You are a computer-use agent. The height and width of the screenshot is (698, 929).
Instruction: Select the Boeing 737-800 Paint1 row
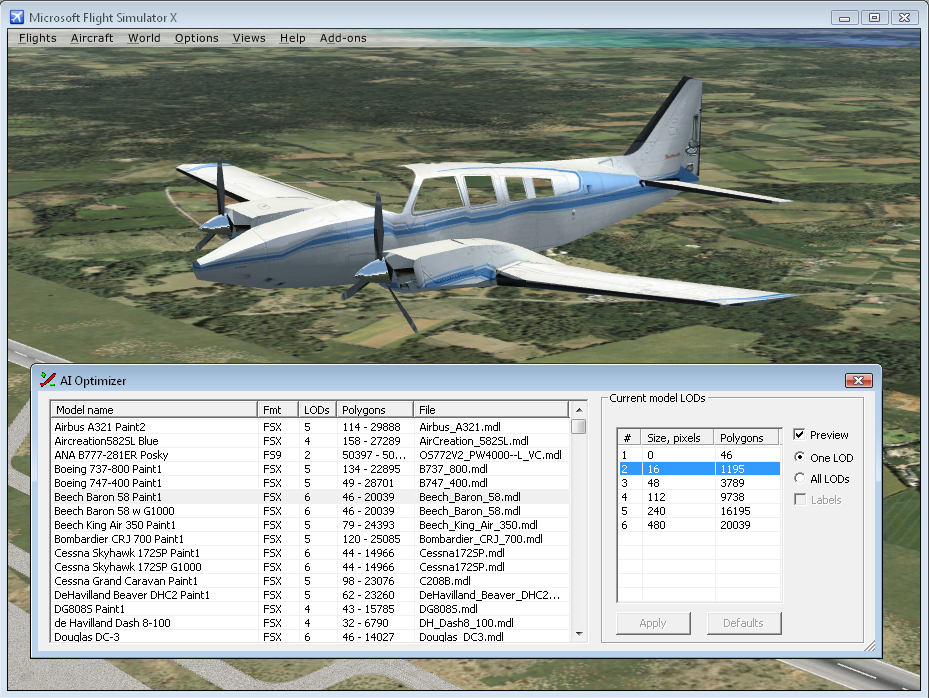310,469
